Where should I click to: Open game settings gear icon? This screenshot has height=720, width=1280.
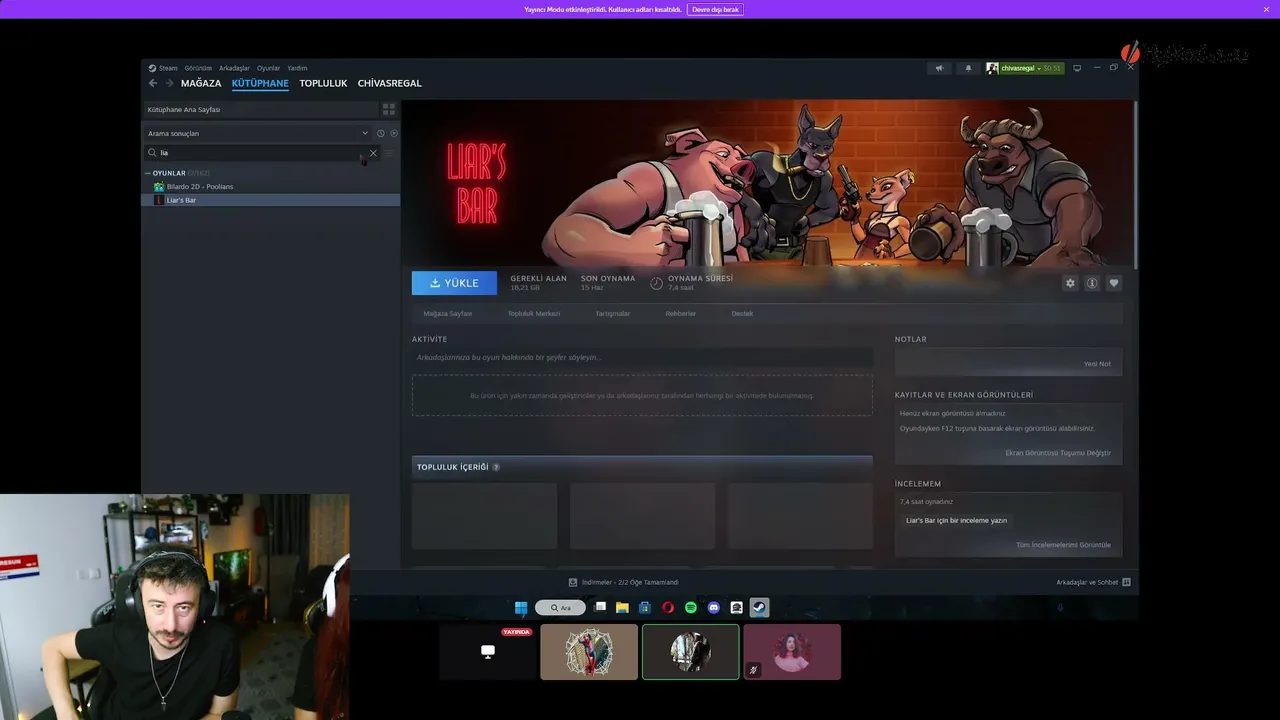coord(1070,283)
